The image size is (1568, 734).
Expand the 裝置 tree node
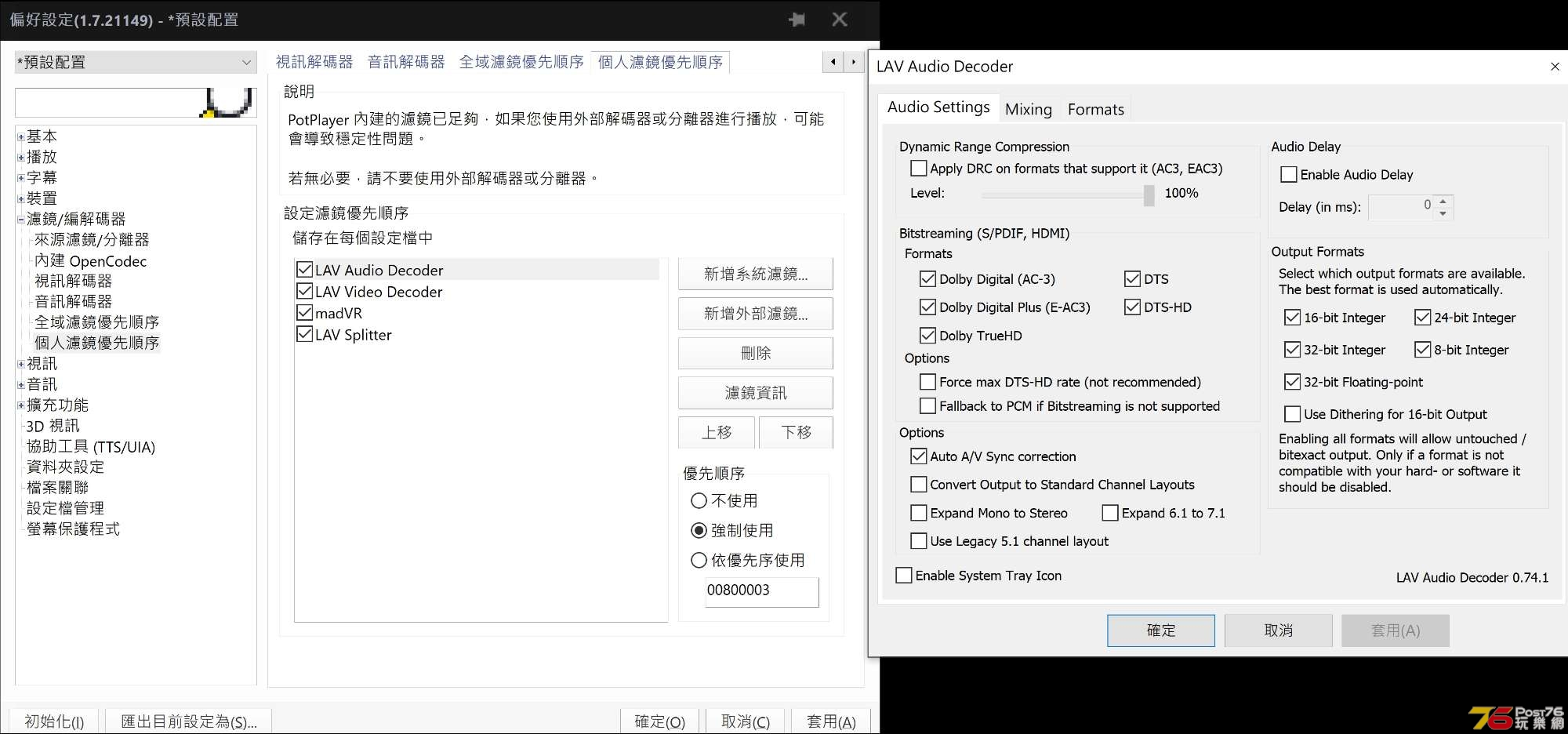[x=20, y=198]
